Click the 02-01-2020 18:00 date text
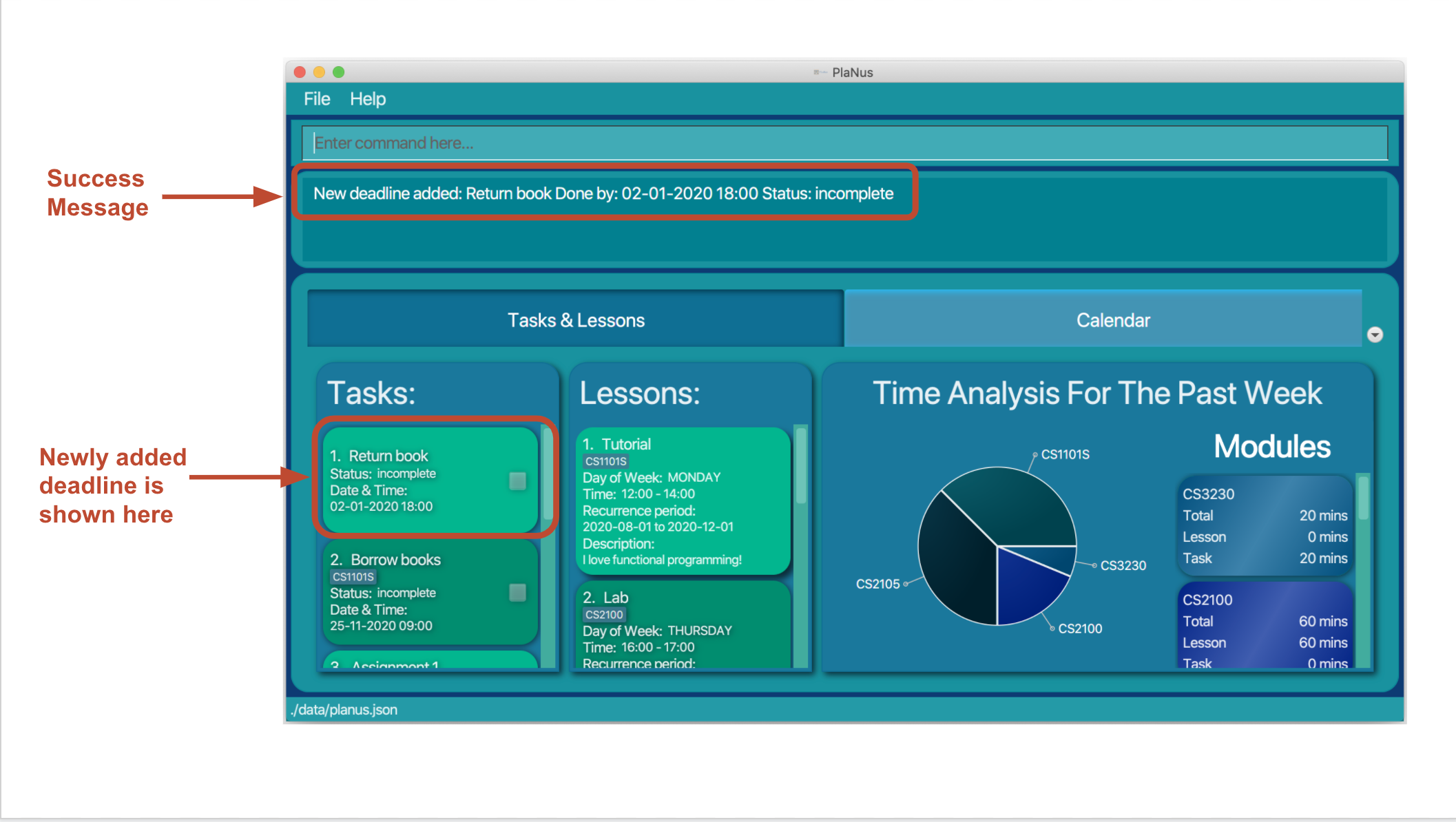This screenshot has width=1456, height=822. point(381,506)
